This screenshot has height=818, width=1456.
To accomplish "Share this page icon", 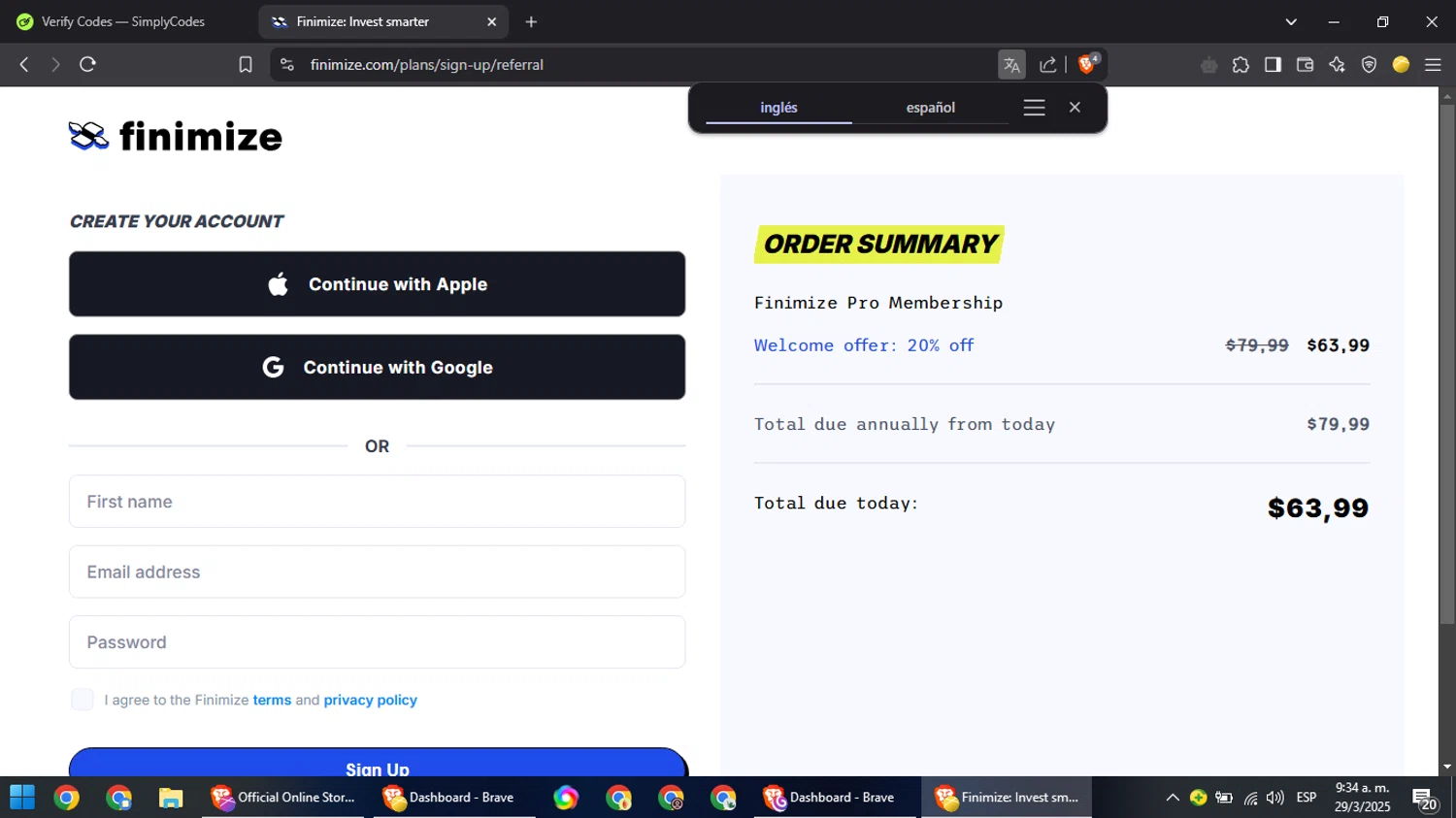I will coord(1047,65).
